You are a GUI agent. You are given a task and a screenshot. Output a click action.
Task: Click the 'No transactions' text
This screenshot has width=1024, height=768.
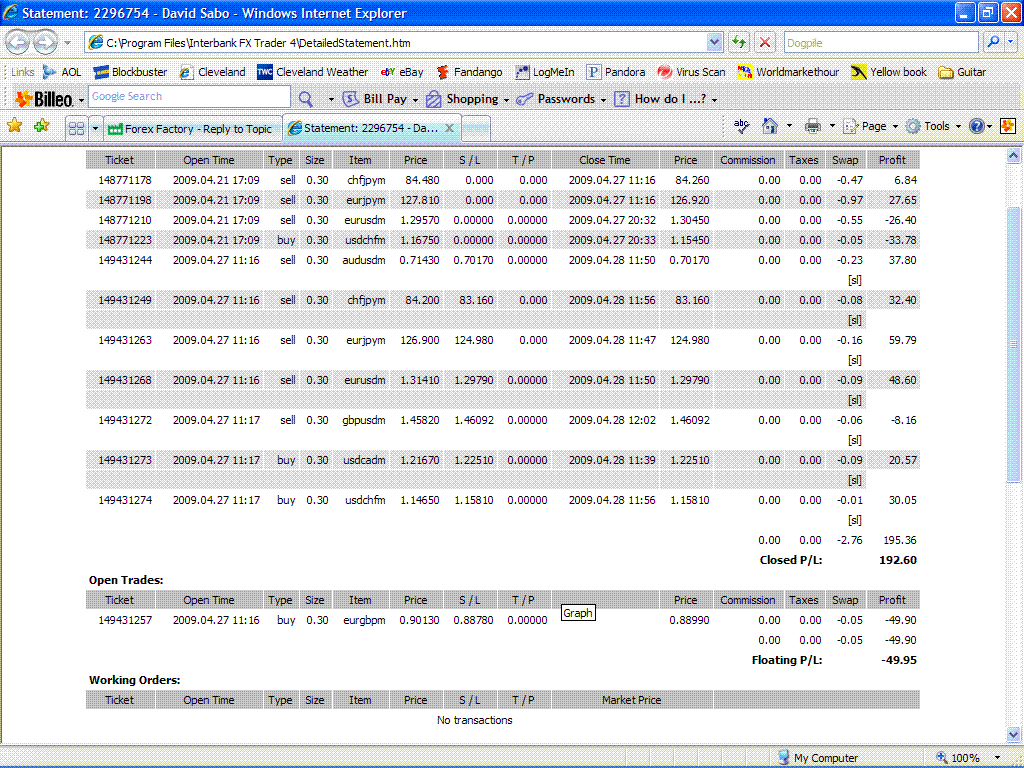tap(475, 720)
